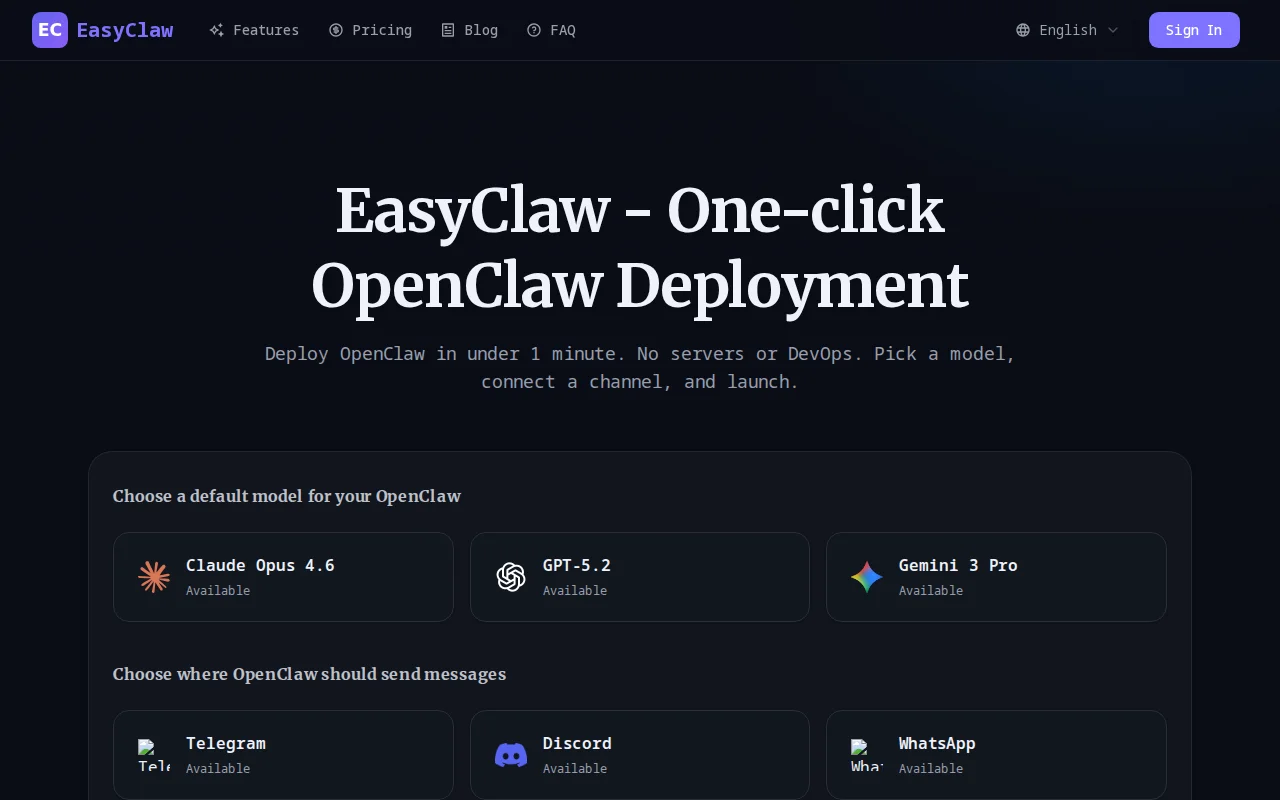
Task: Click the sparkle icon beside Features
Action: pyautogui.click(x=216, y=30)
